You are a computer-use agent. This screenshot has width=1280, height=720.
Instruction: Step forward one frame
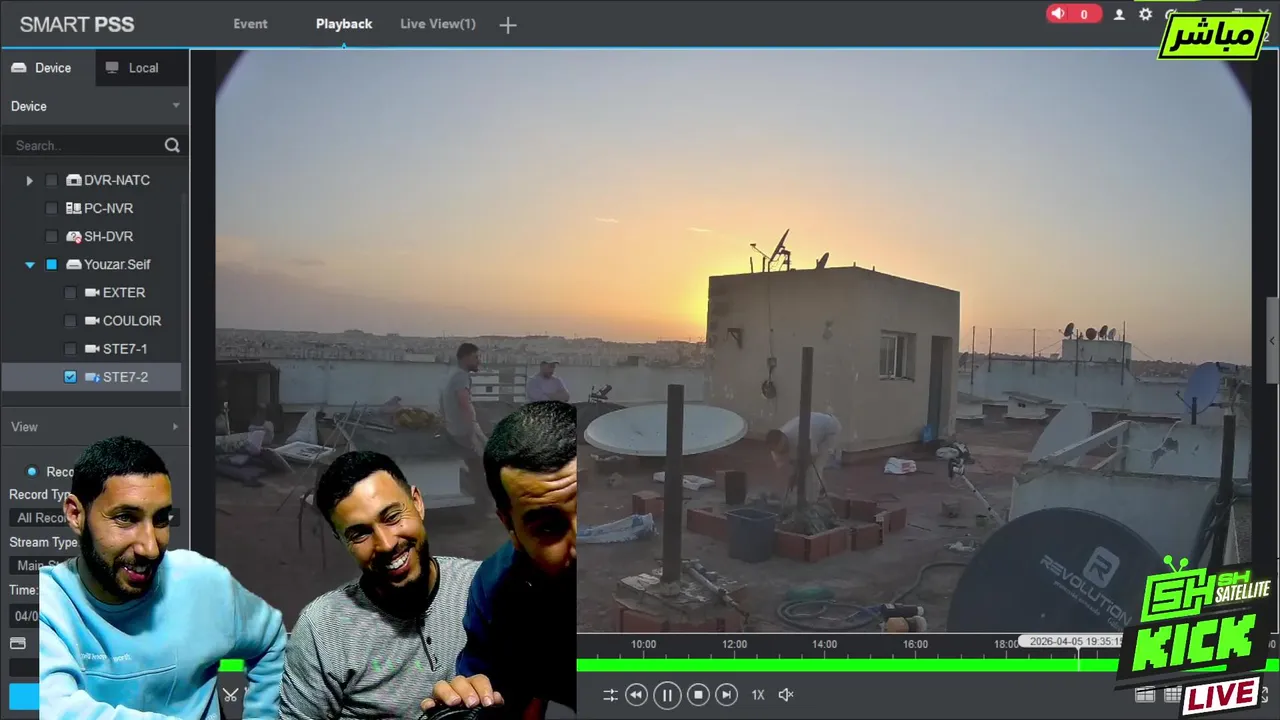727,694
